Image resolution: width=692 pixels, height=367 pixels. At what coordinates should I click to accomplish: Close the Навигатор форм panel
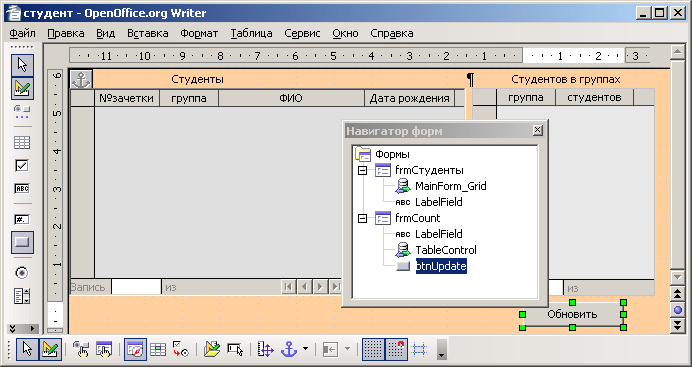tap(537, 130)
